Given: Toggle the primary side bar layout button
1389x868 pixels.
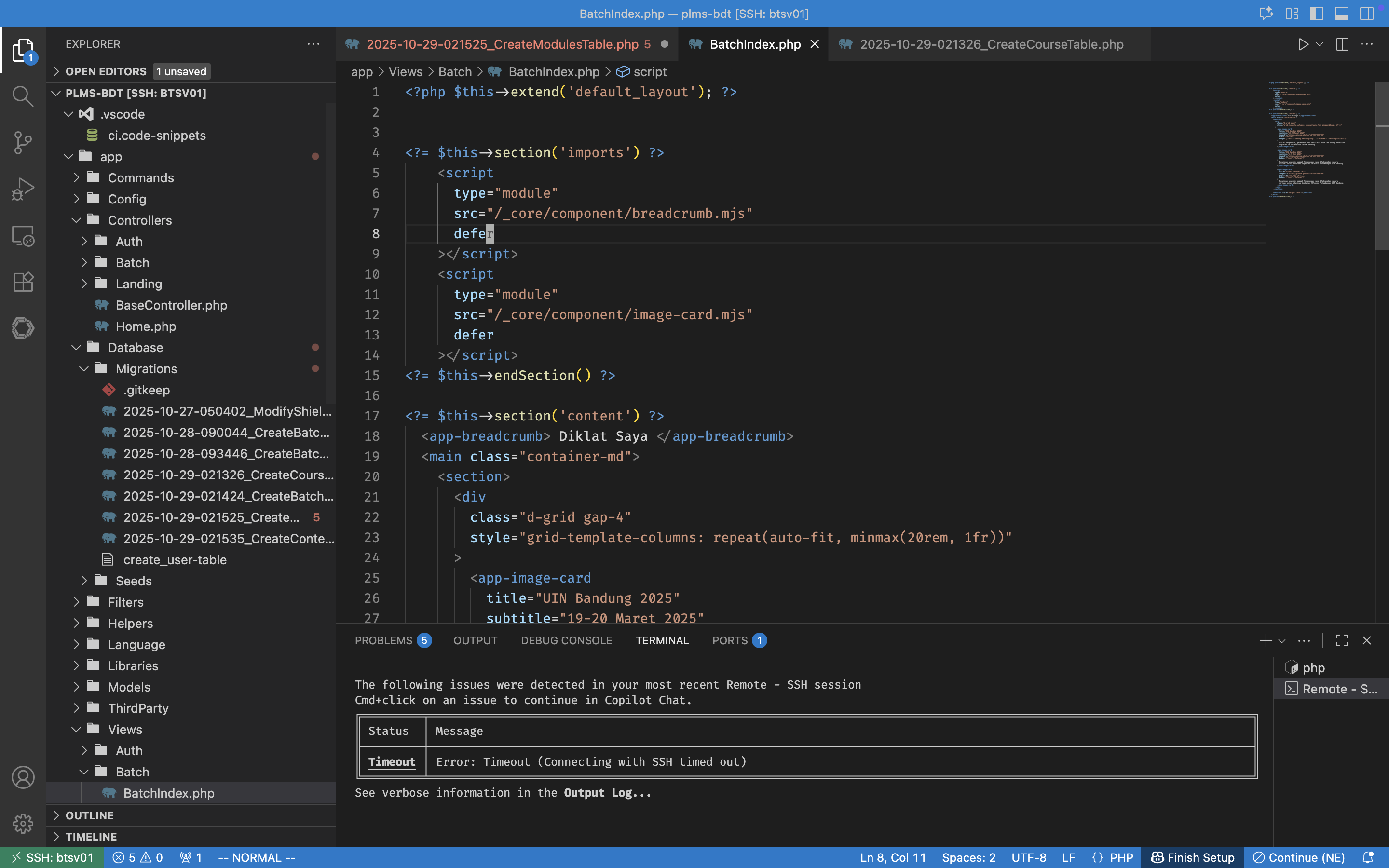Looking at the screenshot, I should (x=1317, y=13).
